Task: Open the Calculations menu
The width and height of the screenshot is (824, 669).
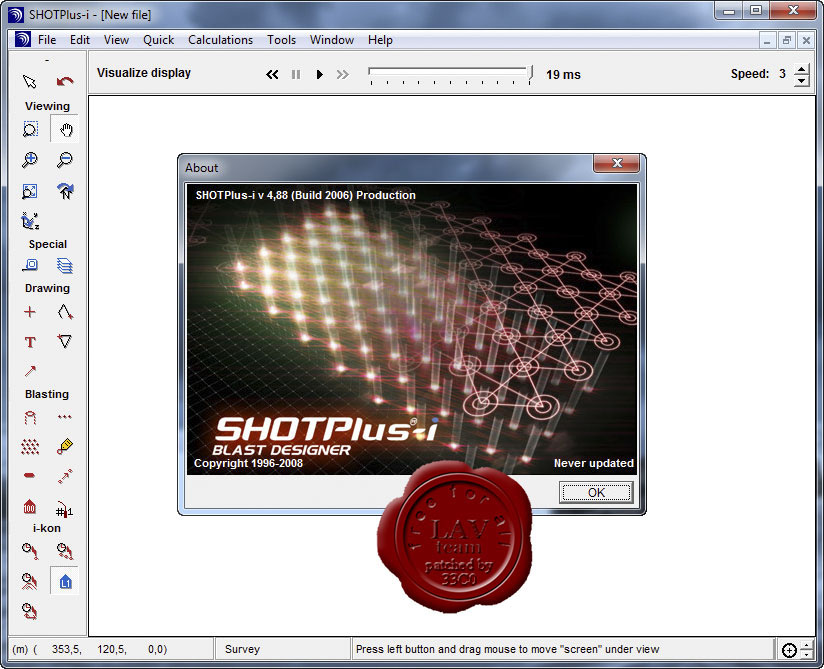Action: [220, 40]
